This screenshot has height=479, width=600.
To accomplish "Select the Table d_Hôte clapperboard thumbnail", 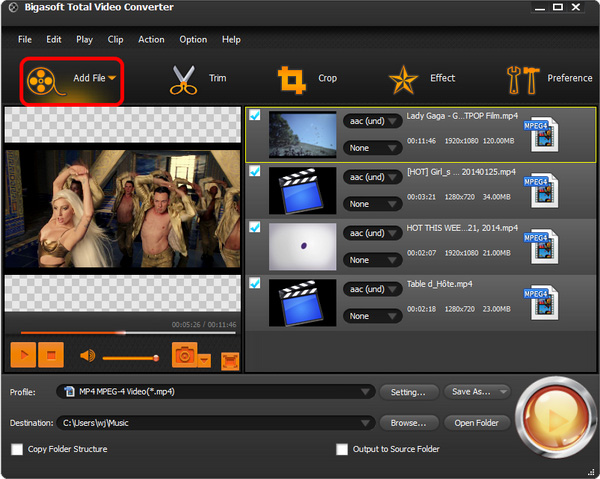I will (302, 303).
